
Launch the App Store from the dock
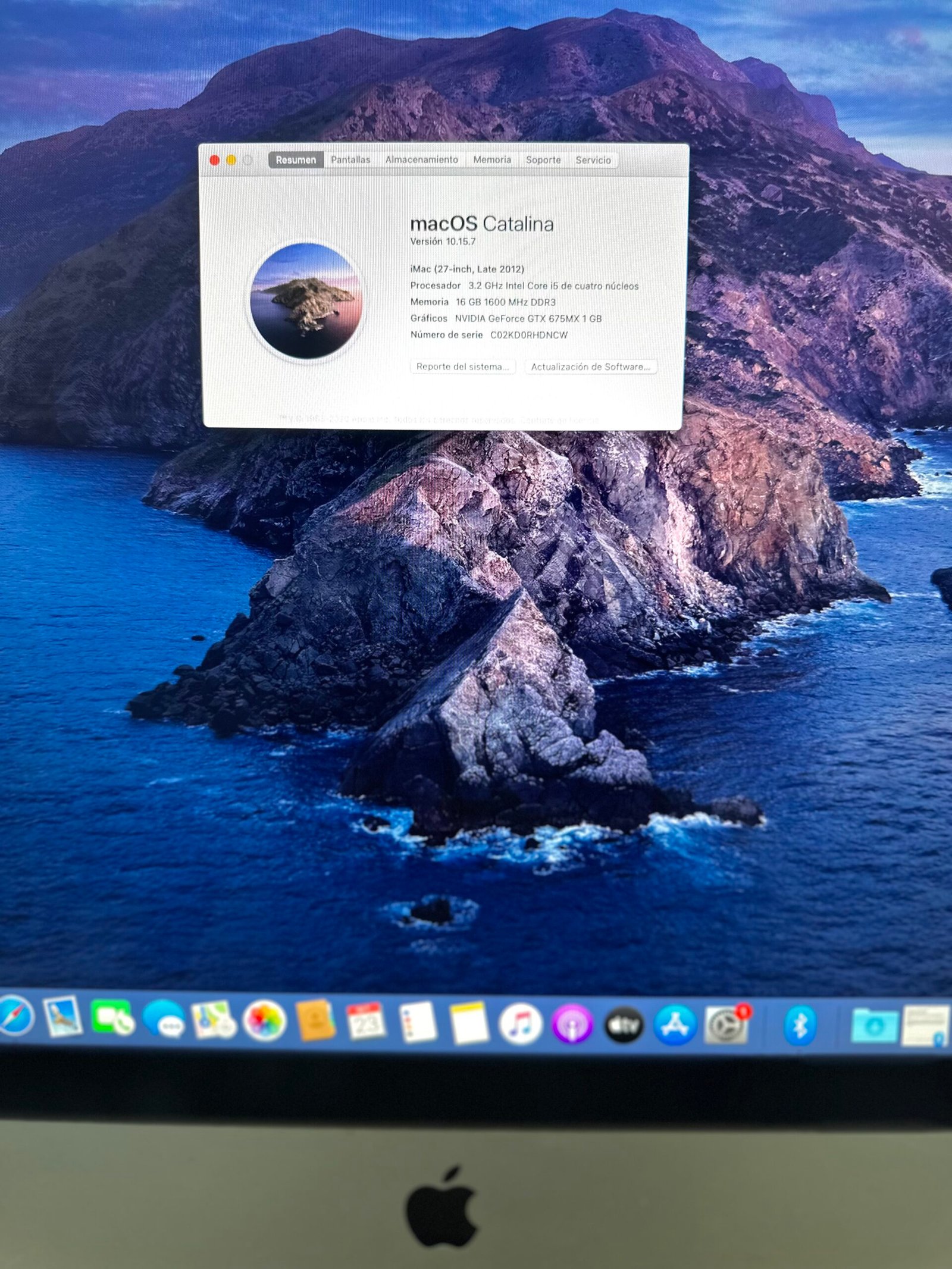[675, 1025]
